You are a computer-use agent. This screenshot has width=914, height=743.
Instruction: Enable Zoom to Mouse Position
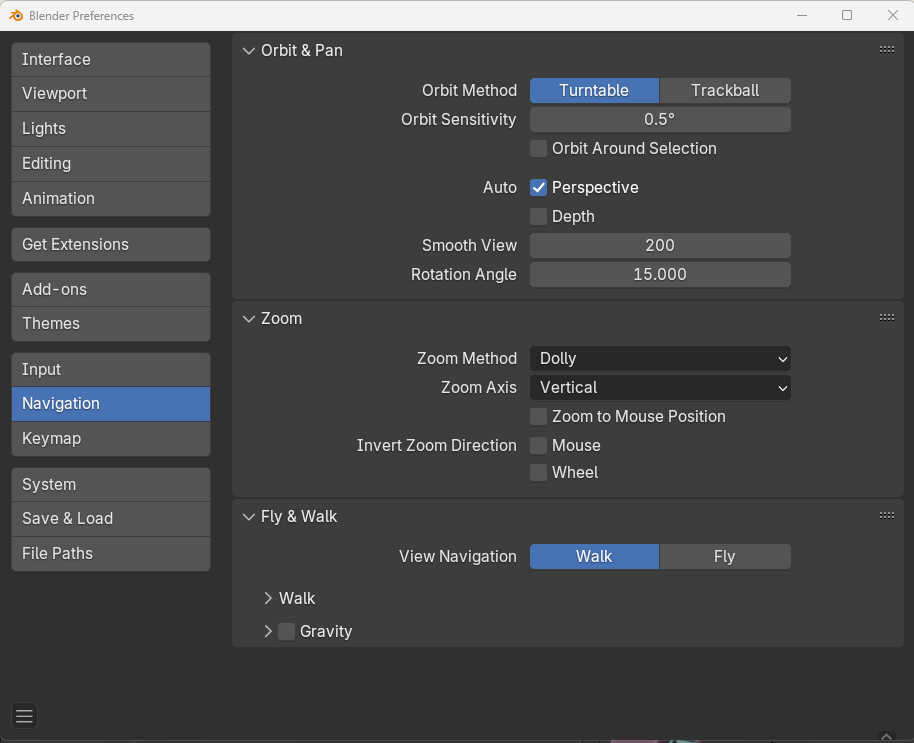tap(539, 417)
